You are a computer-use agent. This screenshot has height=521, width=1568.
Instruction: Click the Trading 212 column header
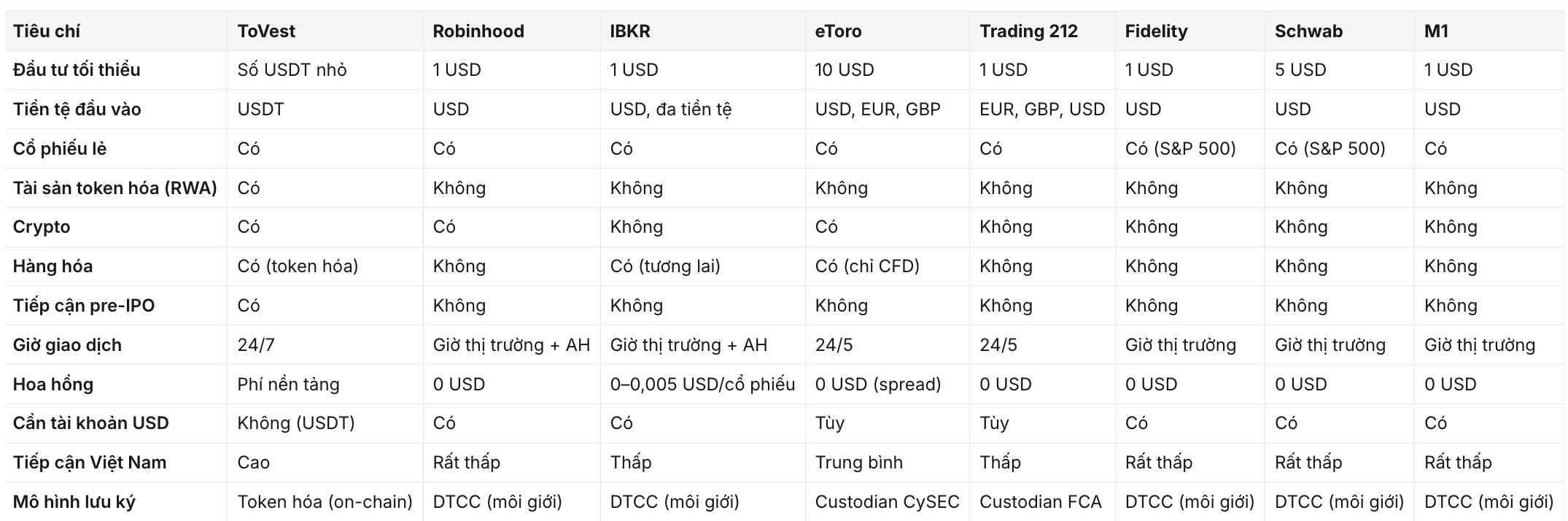point(1028,31)
